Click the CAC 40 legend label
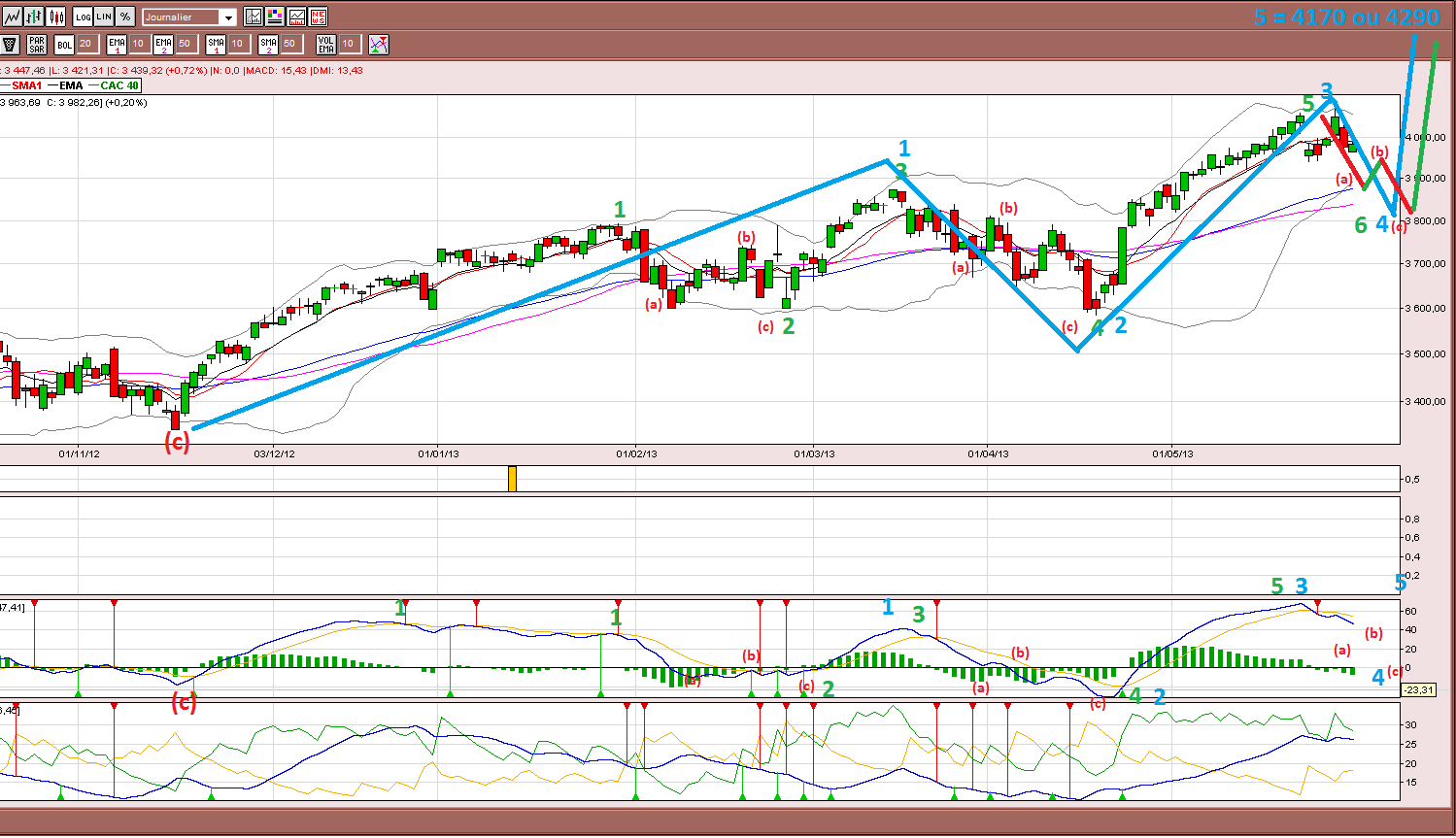 click(x=119, y=85)
